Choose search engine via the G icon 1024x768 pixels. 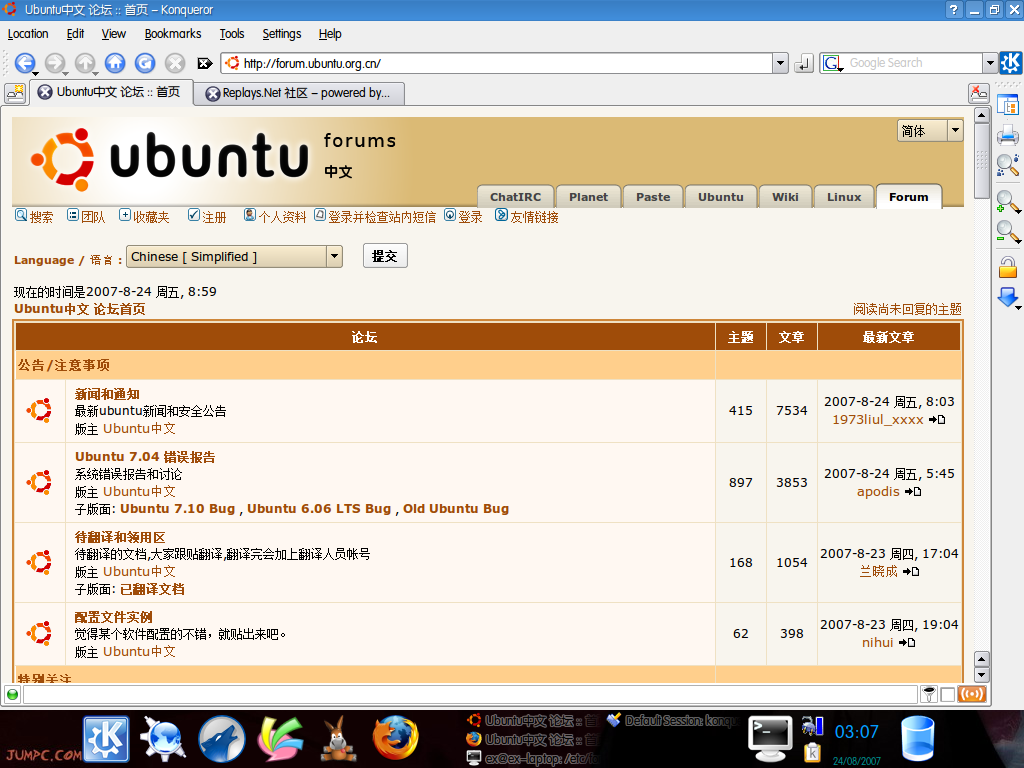pyautogui.click(x=833, y=63)
